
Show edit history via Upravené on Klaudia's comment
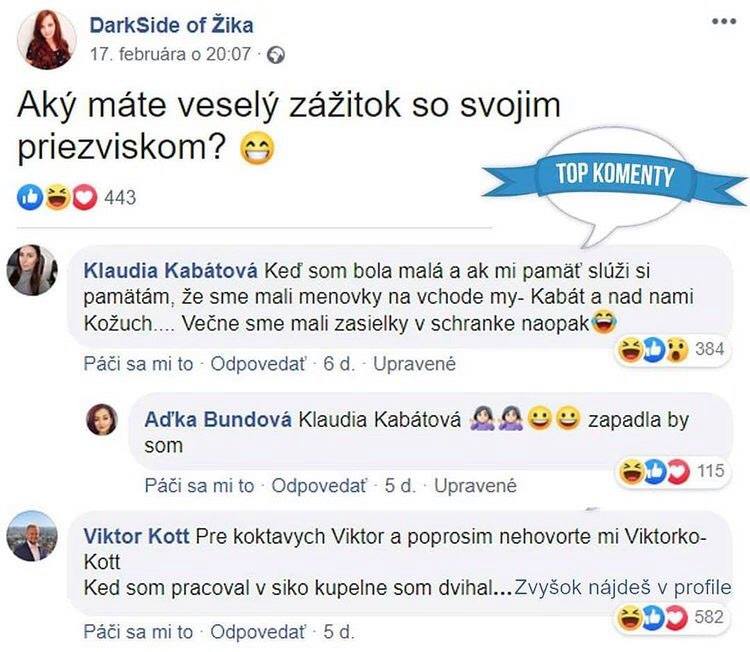click(x=414, y=364)
